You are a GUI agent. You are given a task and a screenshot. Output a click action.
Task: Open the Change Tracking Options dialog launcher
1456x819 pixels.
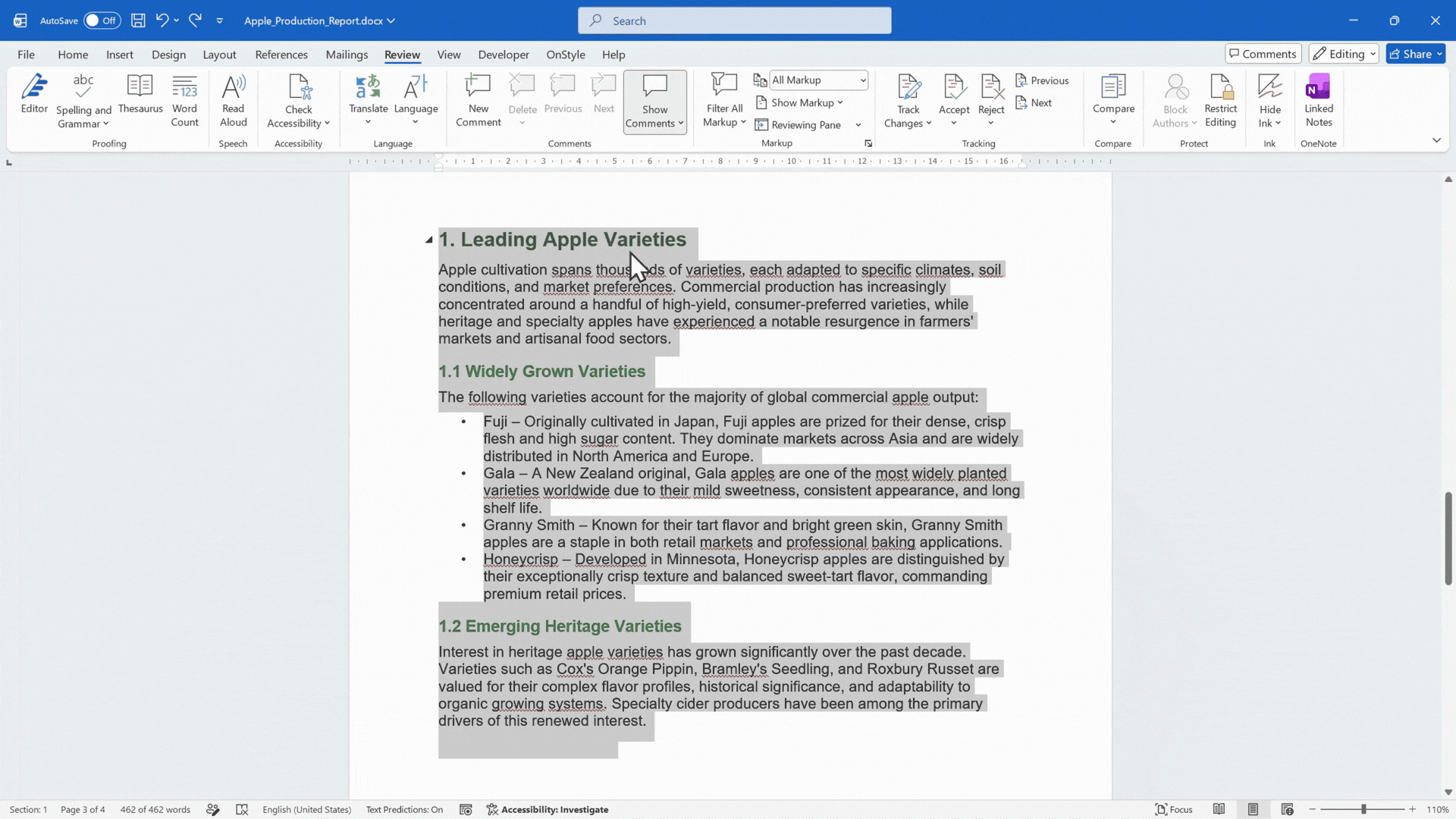coord(868,143)
